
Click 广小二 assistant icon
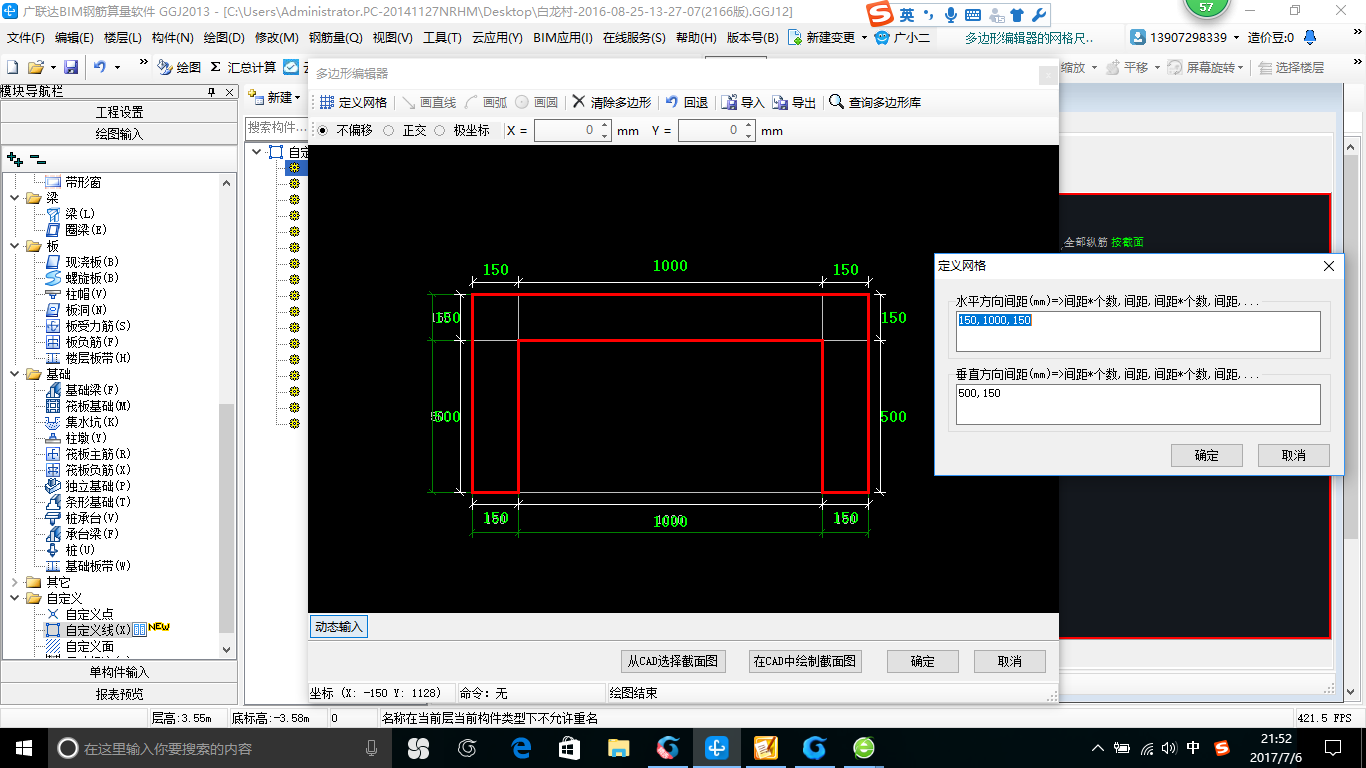click(x=882, y=37)
